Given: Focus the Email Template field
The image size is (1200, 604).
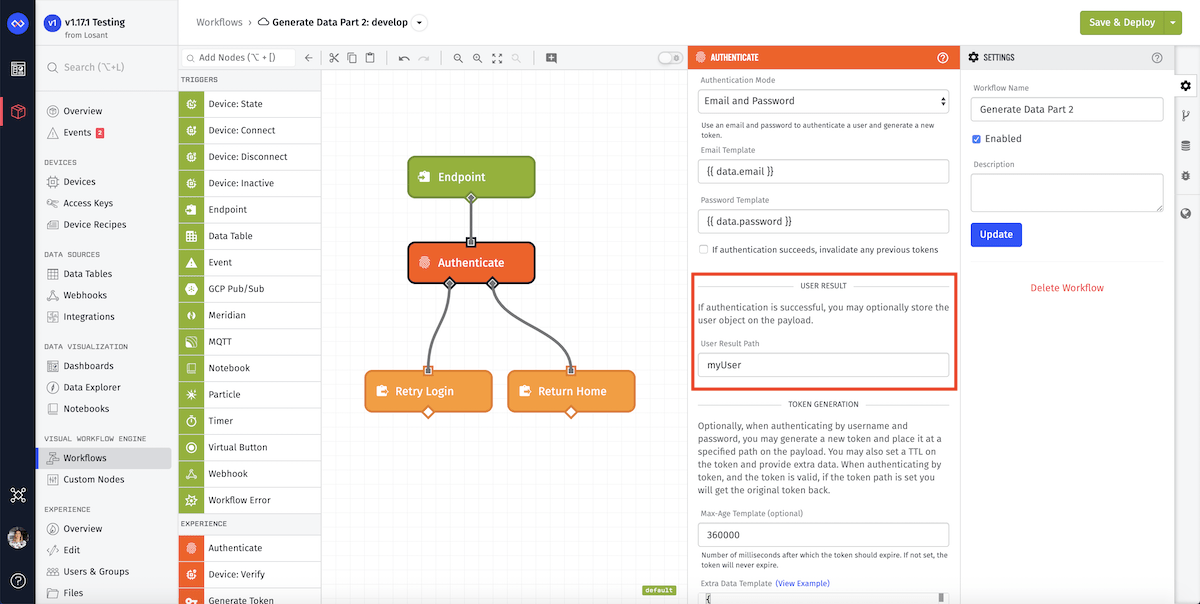Looking at the screenshot, I should (x=823, y=171).
